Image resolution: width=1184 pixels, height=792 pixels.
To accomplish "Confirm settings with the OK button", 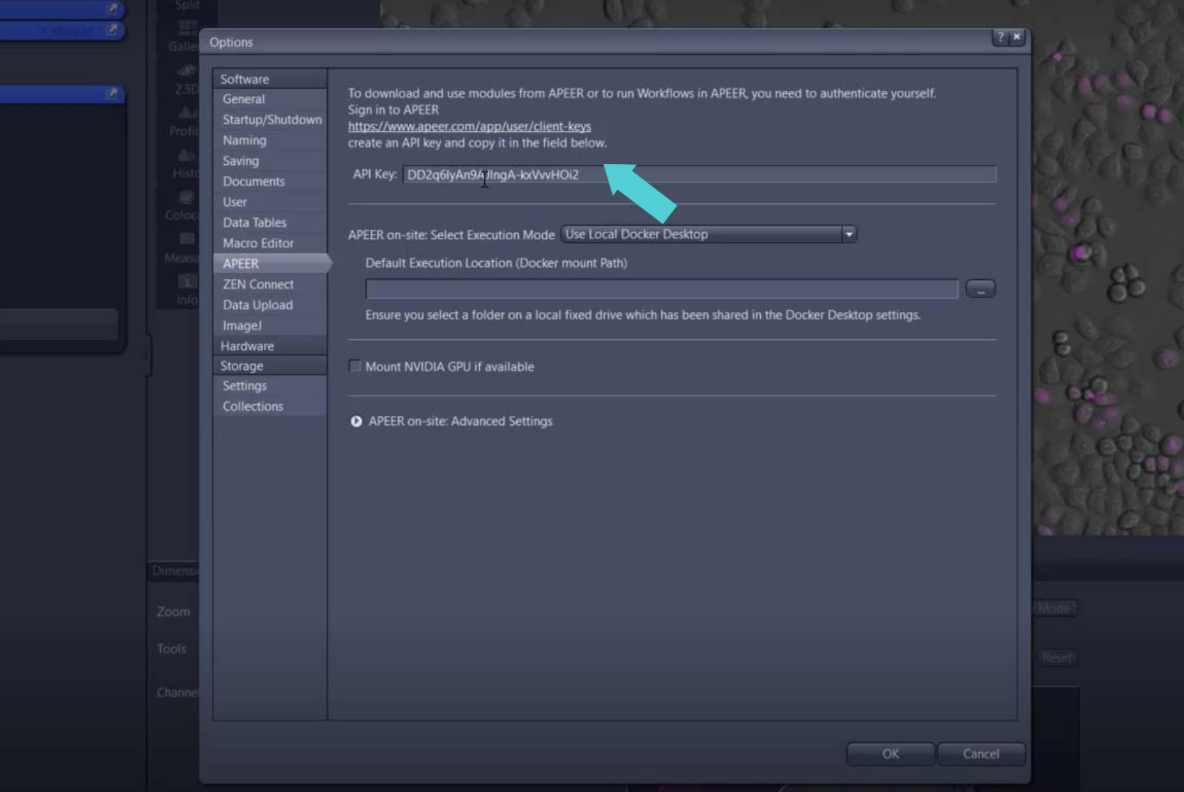I will pos(889,754).
